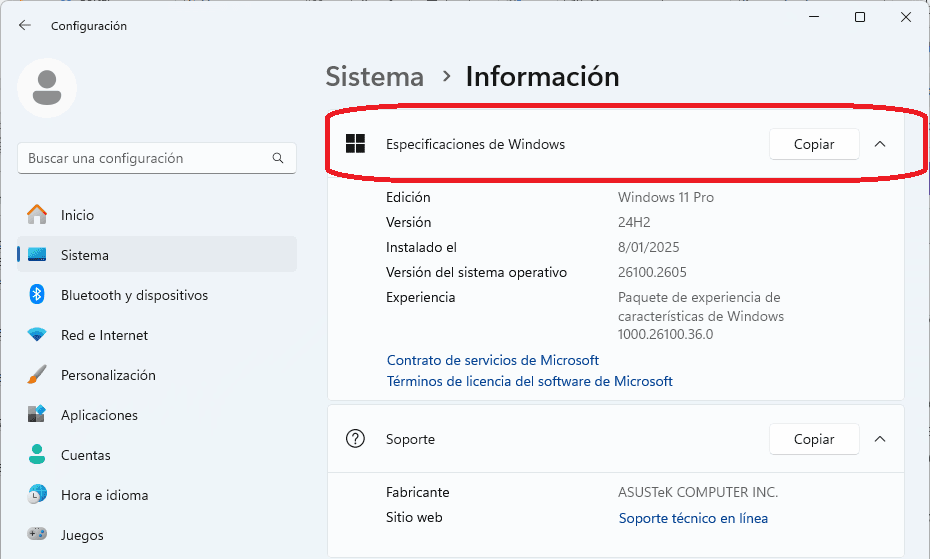Collapse the Soporte section chevron

(x=880, y=439)
